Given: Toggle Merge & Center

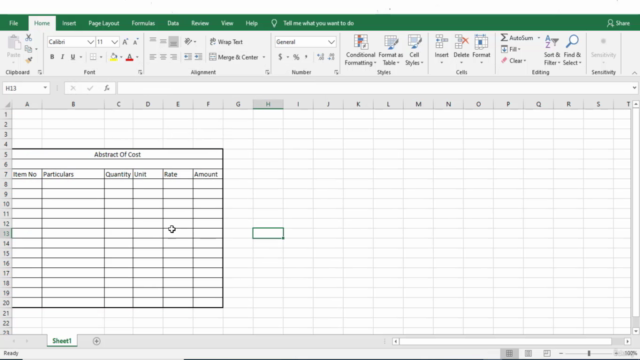Looking at the screenshot, I should pyautogui.click(x=234, y=57).
